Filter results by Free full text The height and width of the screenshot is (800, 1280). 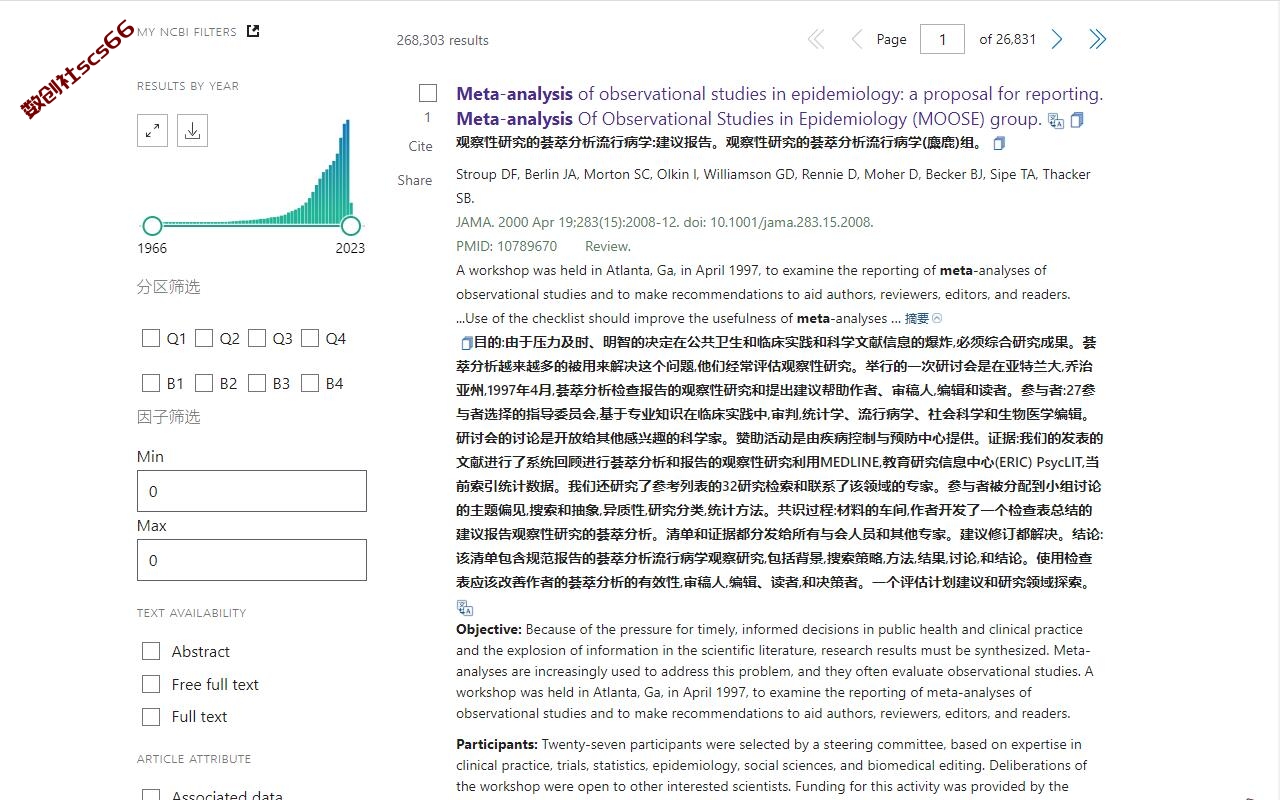[x=151, y=684]
